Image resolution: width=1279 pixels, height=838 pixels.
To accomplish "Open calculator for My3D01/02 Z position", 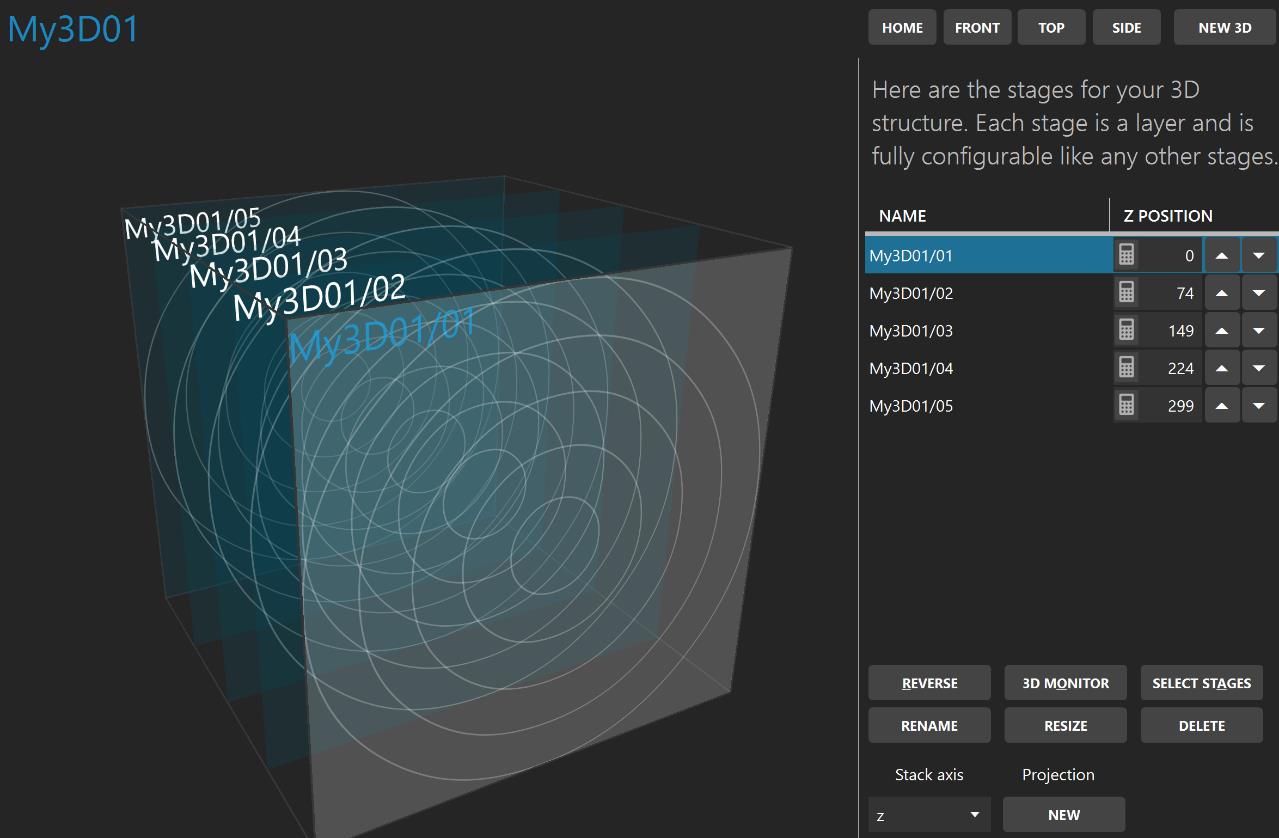I will pos(1126,293).
